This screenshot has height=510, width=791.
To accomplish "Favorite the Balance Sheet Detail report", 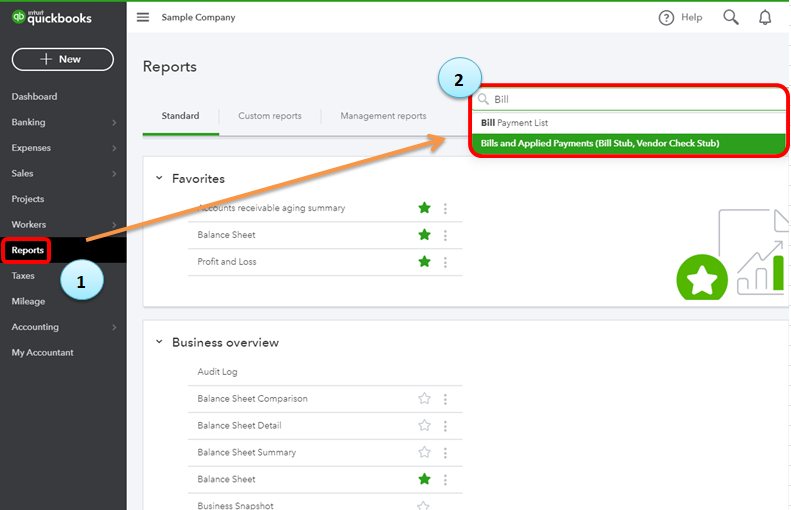I will 424,426.
